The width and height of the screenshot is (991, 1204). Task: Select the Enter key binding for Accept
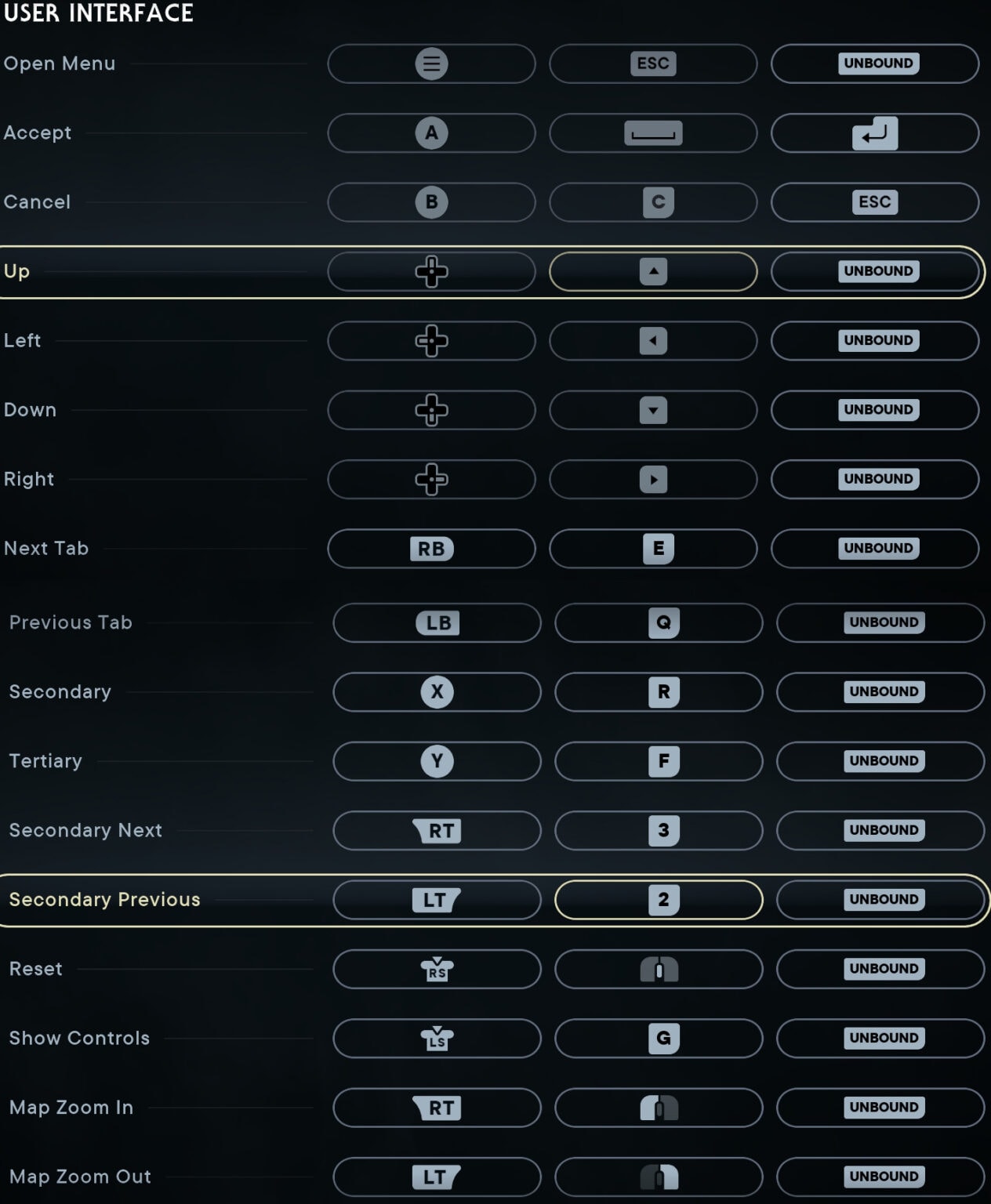875,132
